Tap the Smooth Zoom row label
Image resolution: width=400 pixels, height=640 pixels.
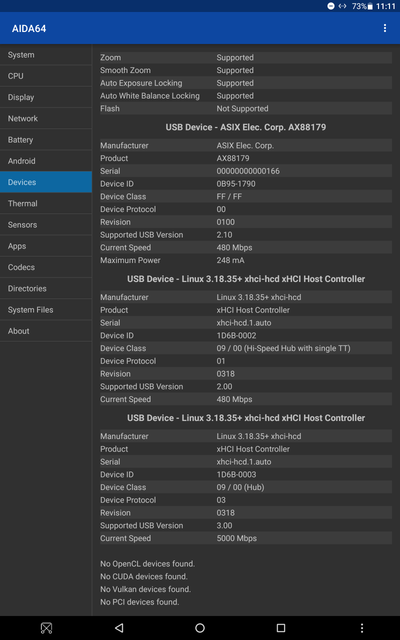(125, 70)
